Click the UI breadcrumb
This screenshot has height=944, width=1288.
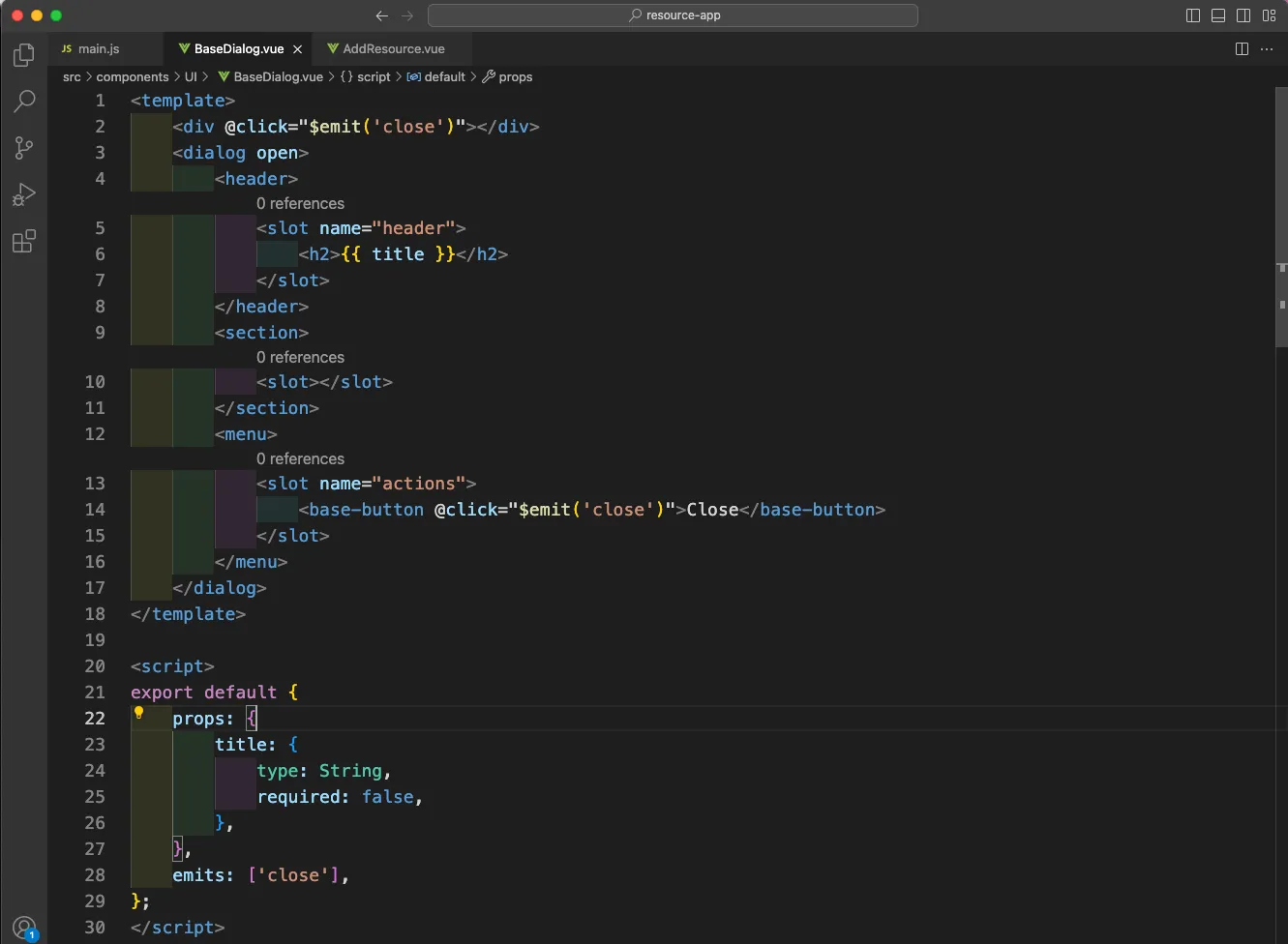click(x=191, y=76)
